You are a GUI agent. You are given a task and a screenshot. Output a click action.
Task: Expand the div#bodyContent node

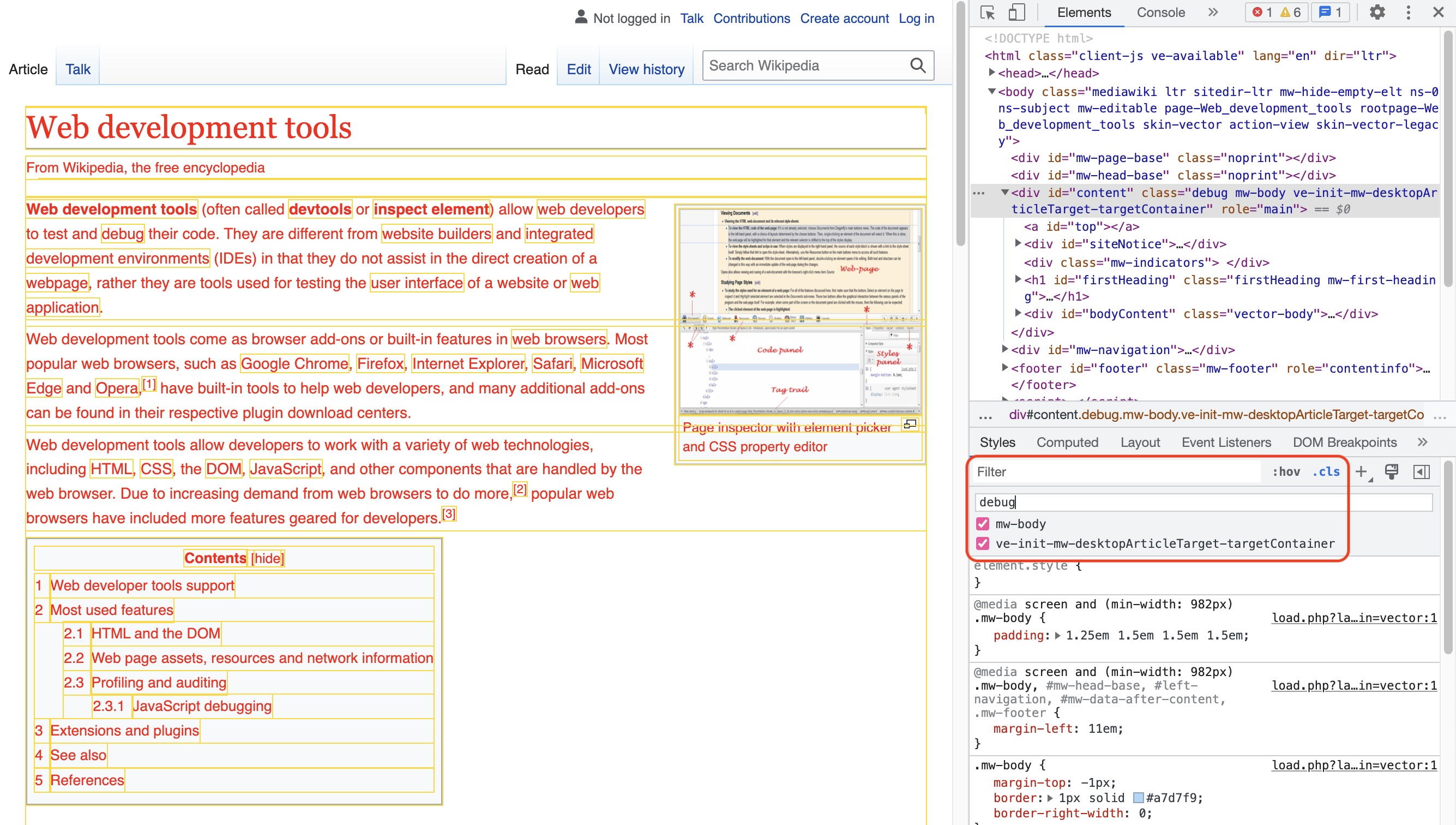pyautogui.click(x=1018, y=313)
